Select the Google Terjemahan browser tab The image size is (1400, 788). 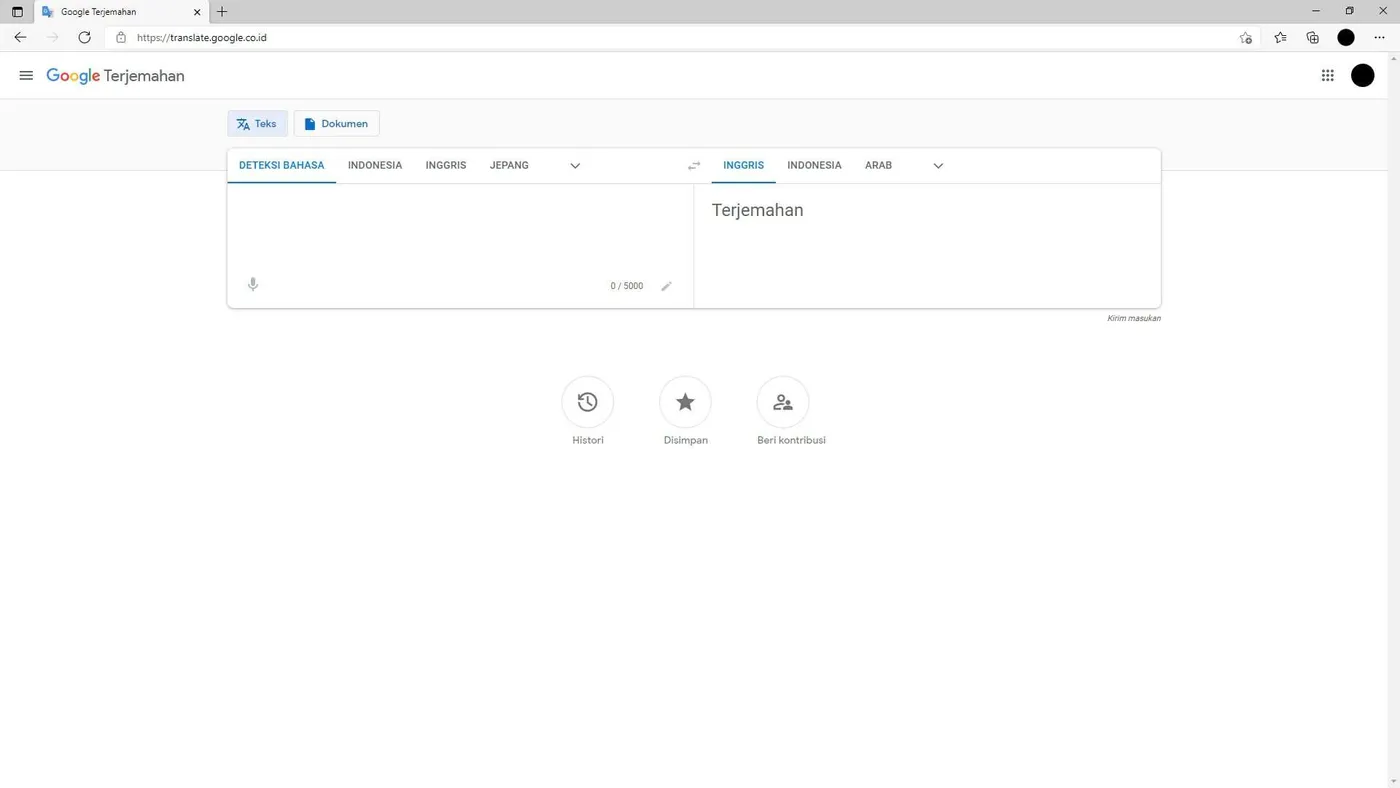(121, 12)
